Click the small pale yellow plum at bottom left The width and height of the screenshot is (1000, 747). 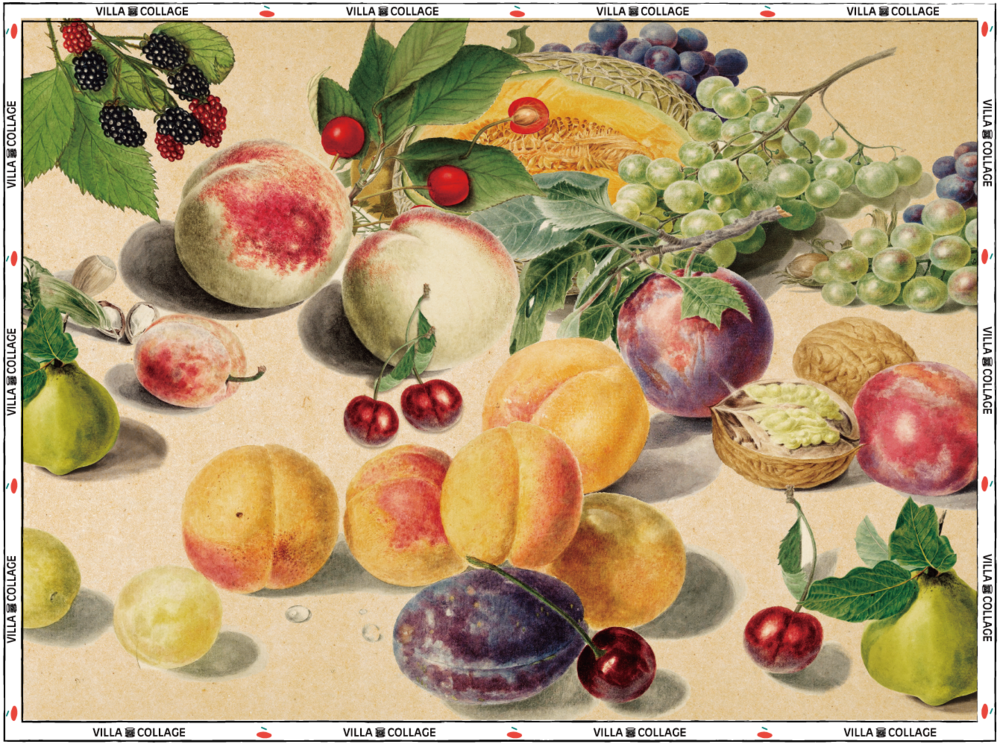click(x=167, y=615)
